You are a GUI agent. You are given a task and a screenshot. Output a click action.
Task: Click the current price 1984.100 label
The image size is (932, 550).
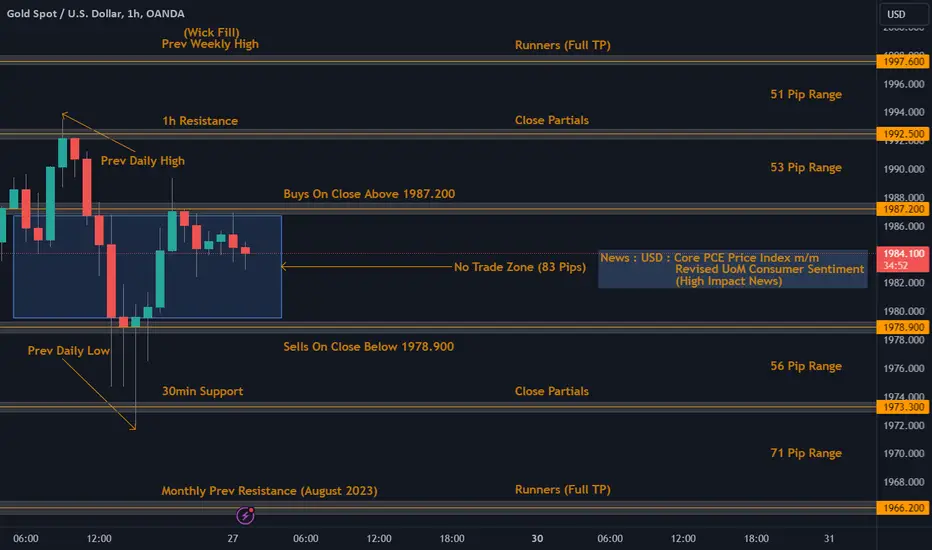click(x=902, y=259)
